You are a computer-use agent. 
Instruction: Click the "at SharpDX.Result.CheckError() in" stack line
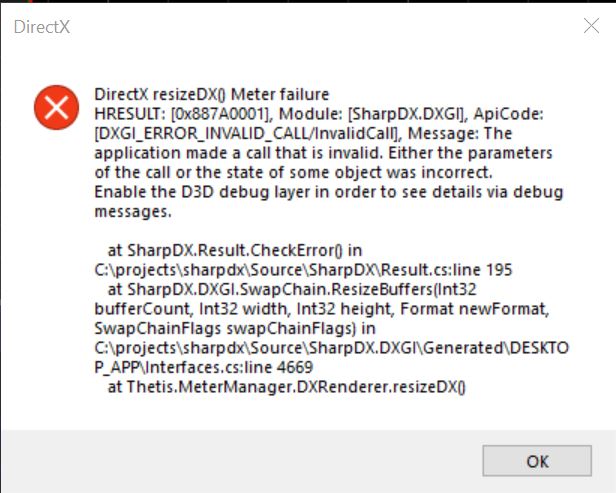click(x=235, y=250)
